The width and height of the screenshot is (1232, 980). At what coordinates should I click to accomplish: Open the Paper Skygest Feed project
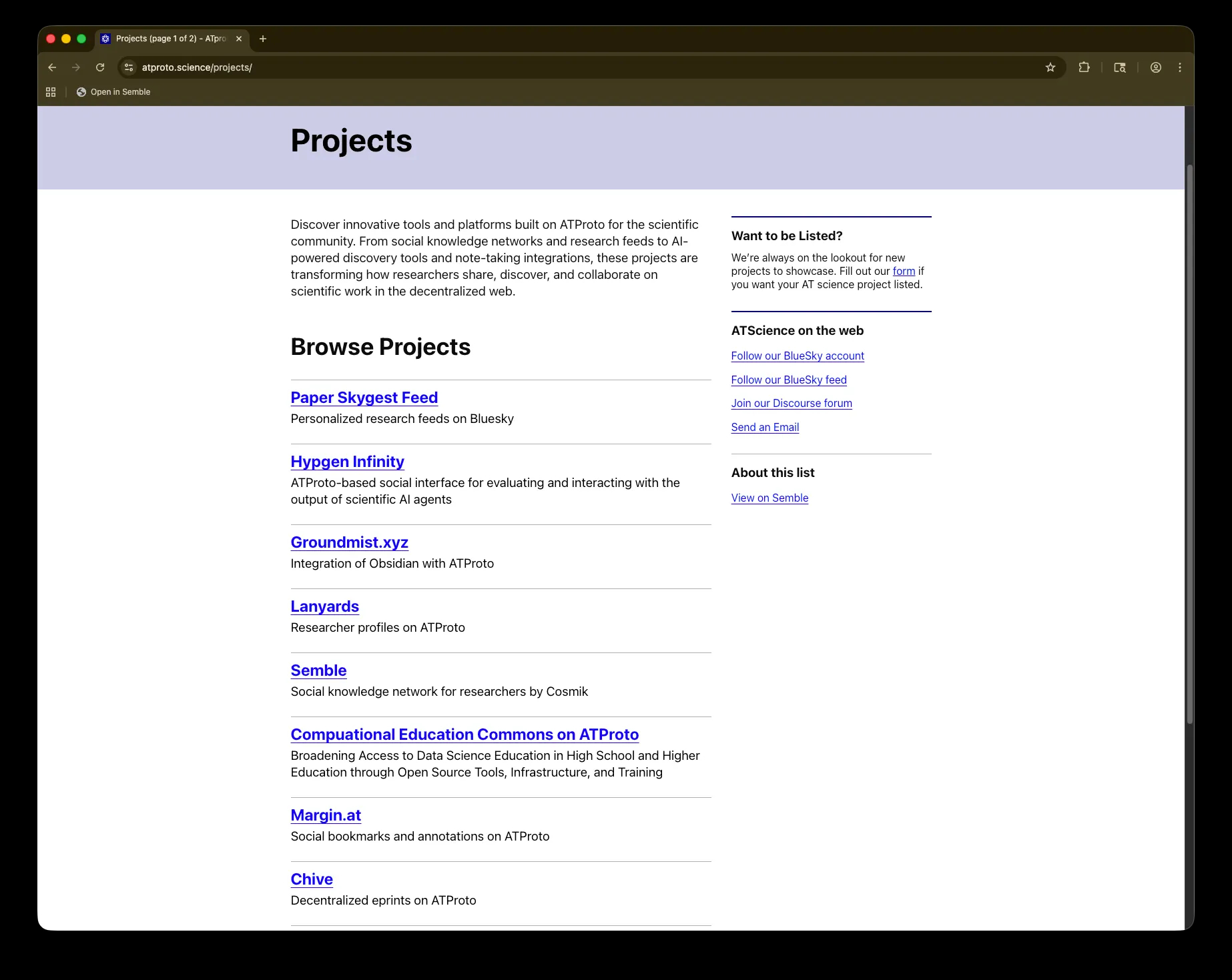(x=364, y=398)
